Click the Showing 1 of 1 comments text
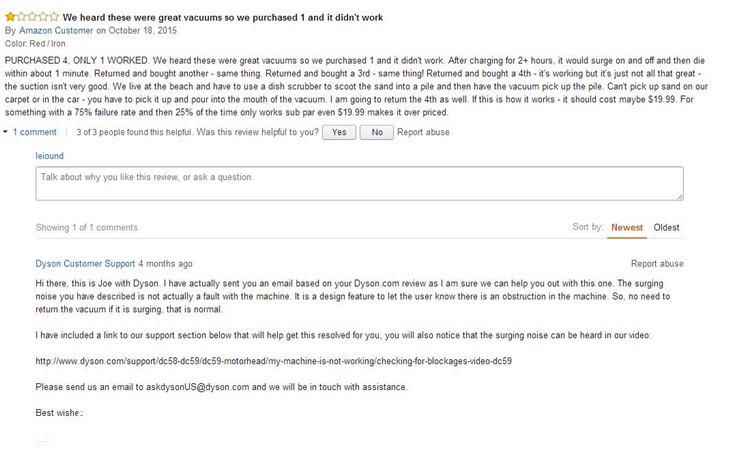Image resolution: width=730 pixels, height=456 pixels. pos(87,228)
